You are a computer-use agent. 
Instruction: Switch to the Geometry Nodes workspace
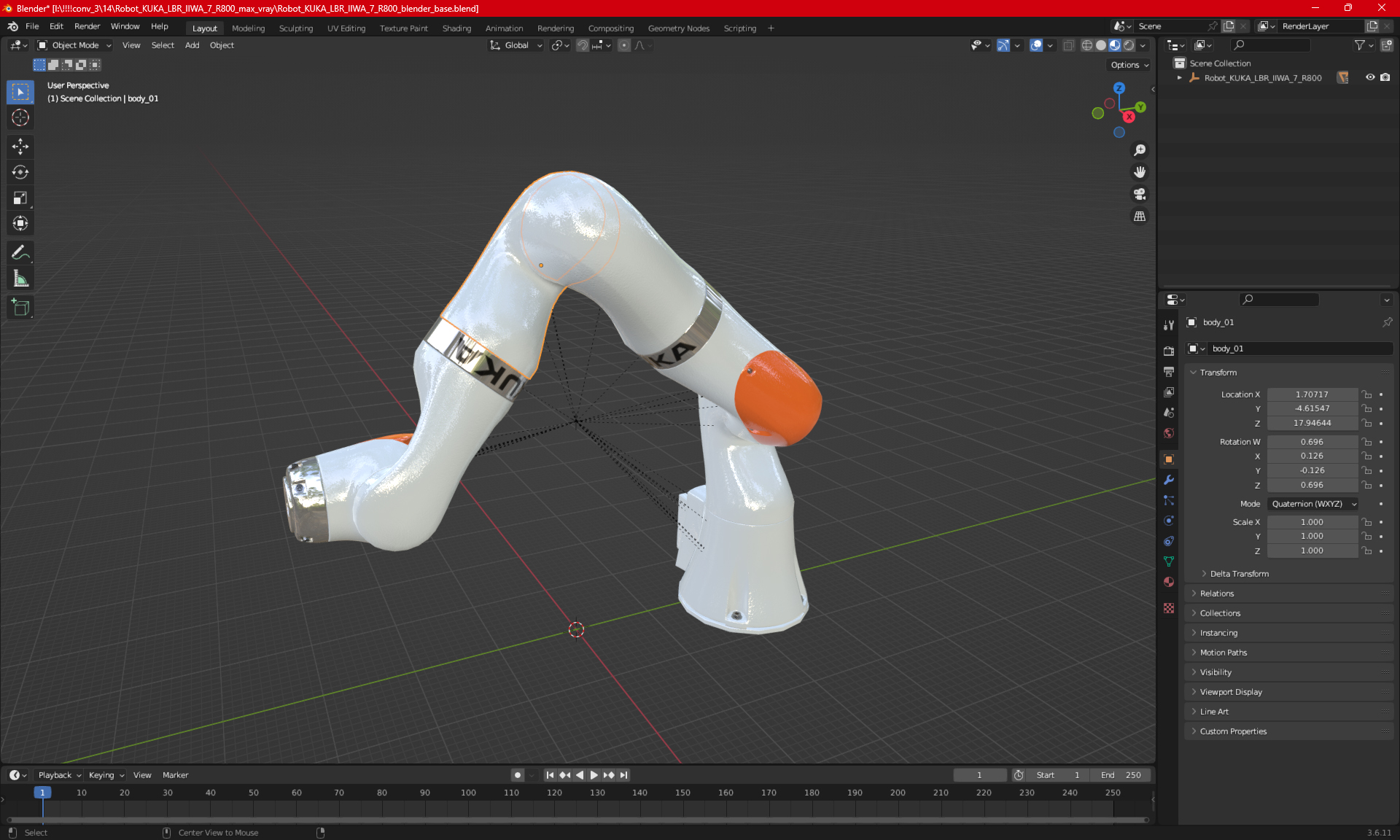click(x=678, y=28)
